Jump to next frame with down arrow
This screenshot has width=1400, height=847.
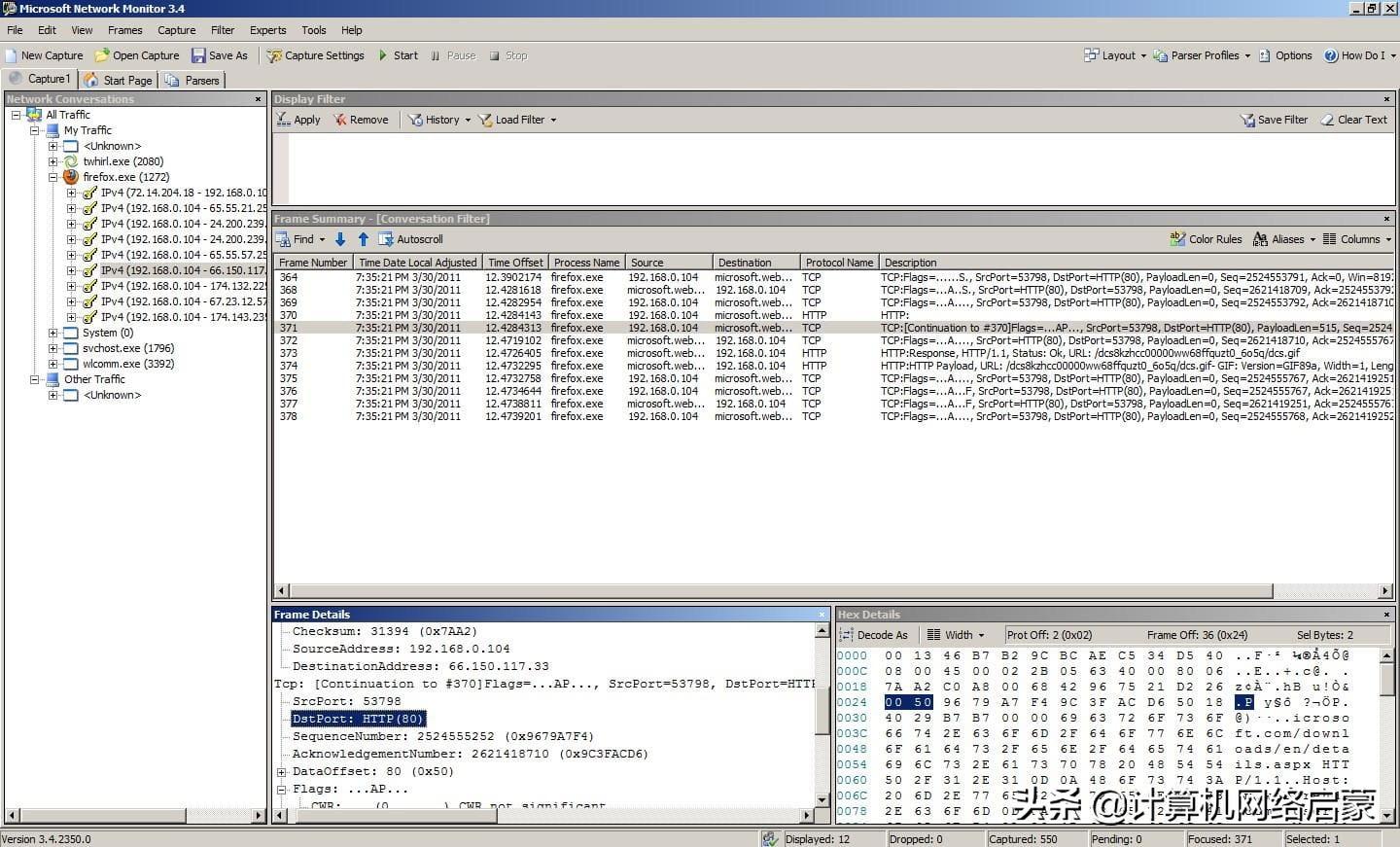point(340,239)
